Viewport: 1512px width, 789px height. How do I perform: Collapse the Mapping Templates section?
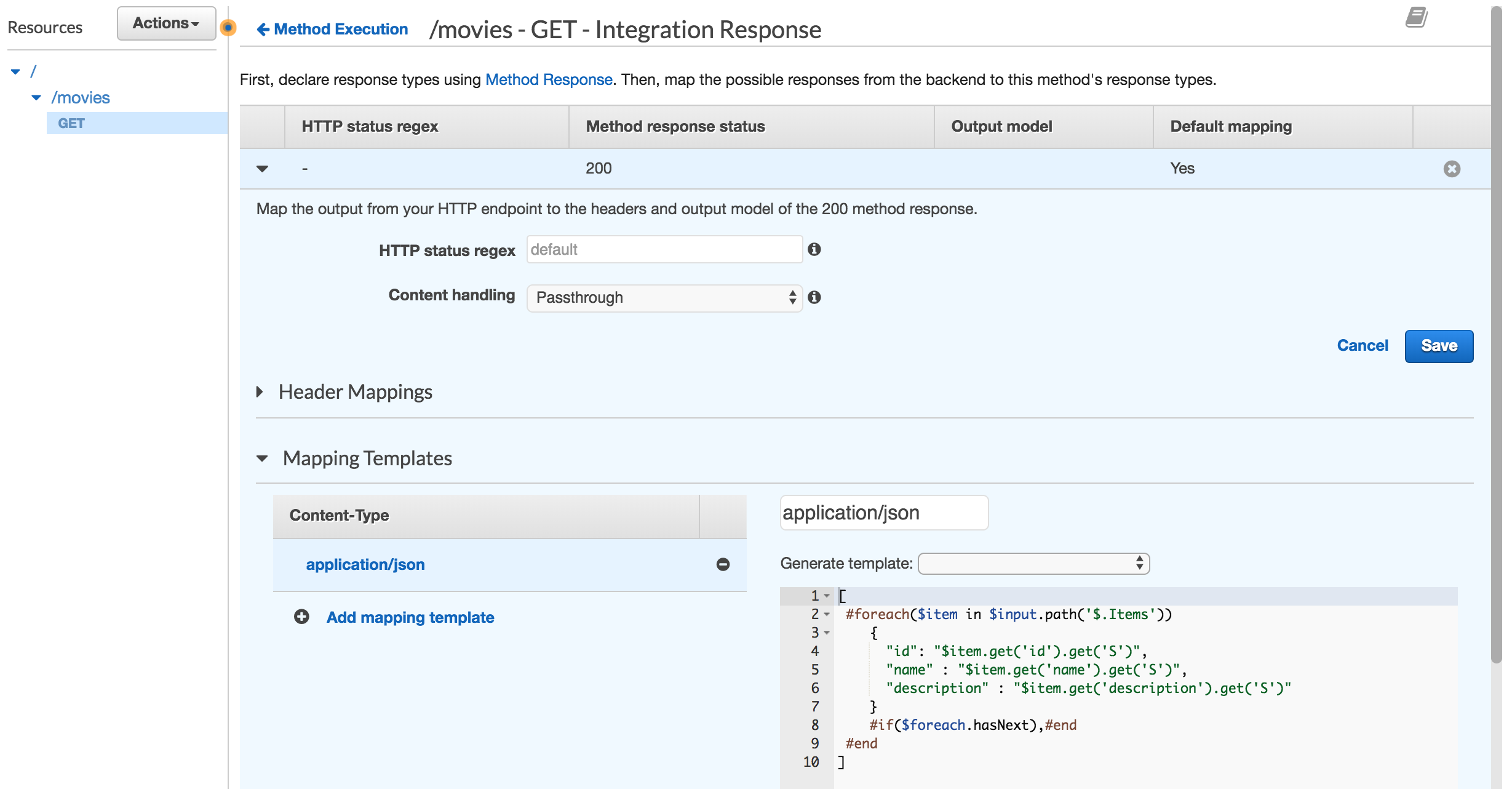(262, 458)
